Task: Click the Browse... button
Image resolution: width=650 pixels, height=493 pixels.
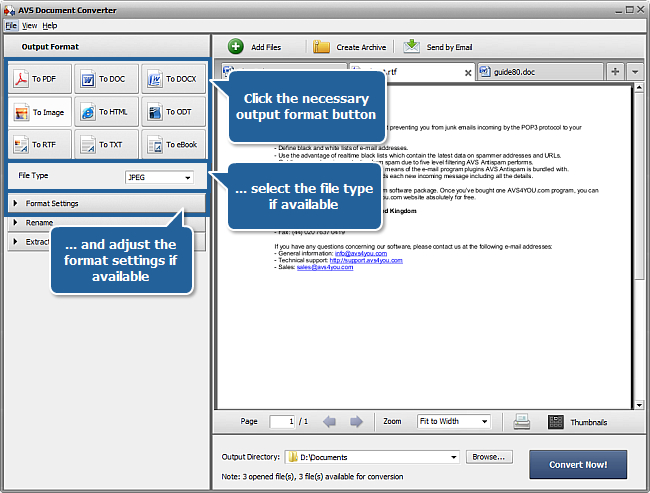Action: point(489,457)
